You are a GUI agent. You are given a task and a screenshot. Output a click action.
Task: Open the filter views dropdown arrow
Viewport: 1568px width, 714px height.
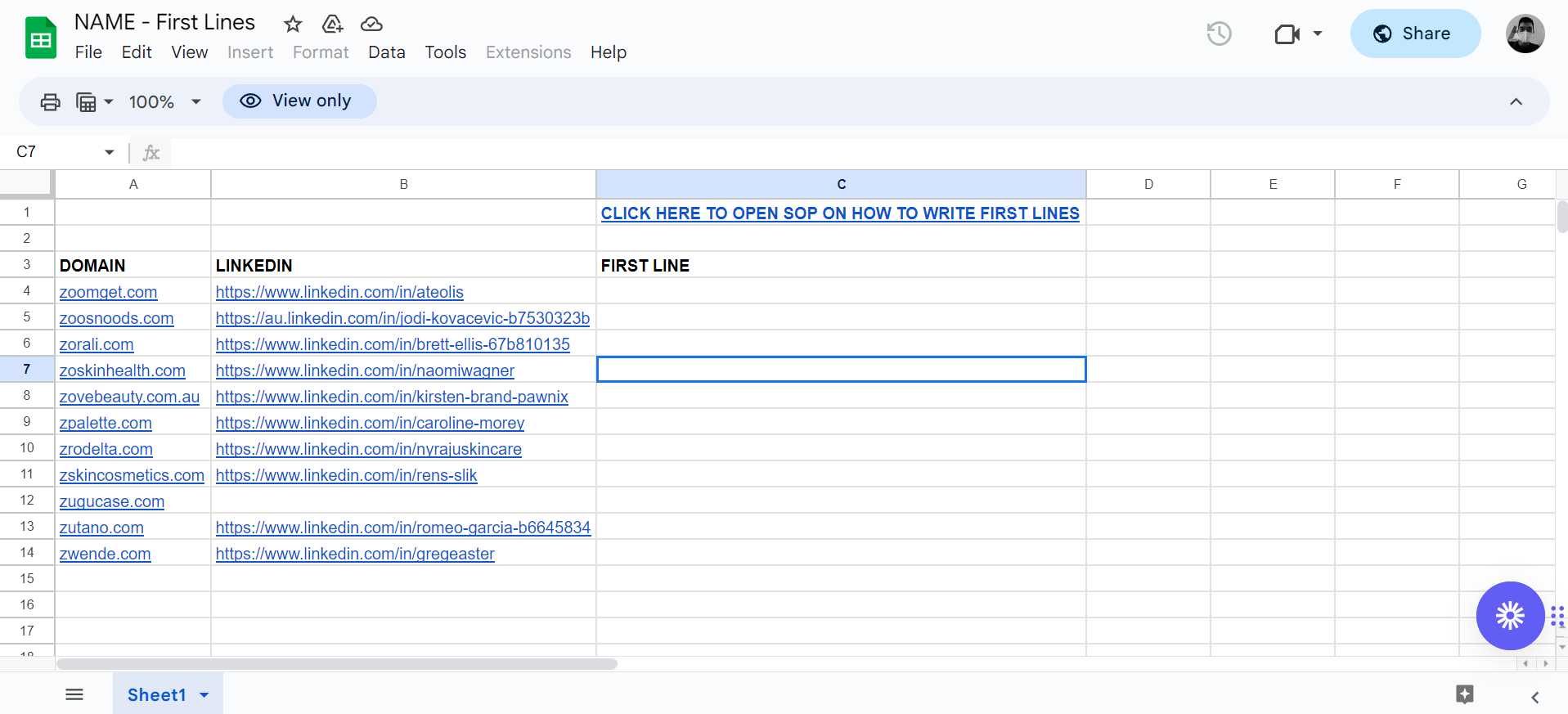pos(109,102)
